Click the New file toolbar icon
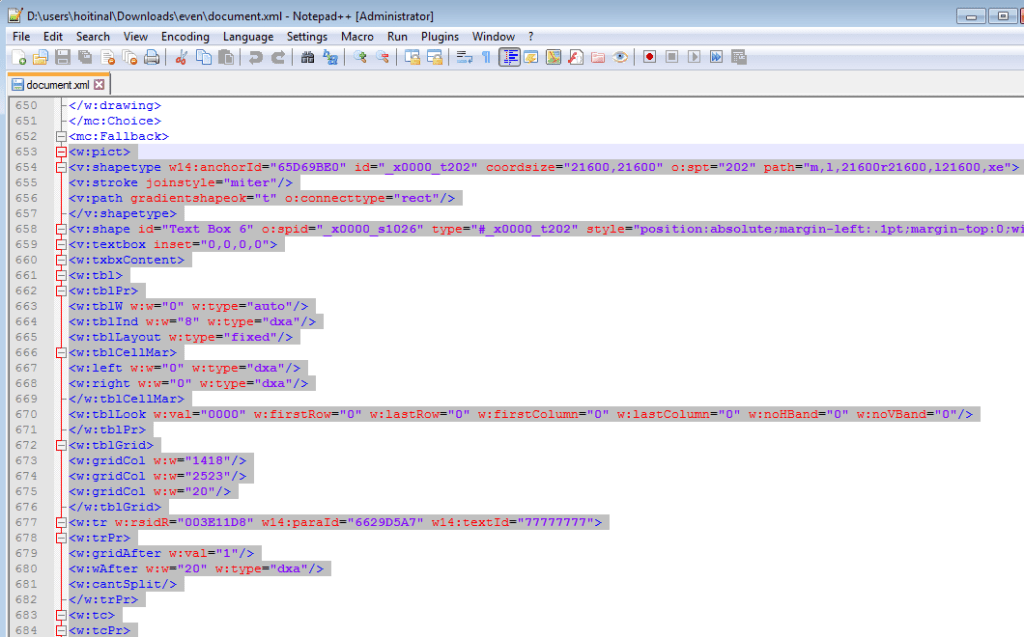 click(x=18, y=58)
